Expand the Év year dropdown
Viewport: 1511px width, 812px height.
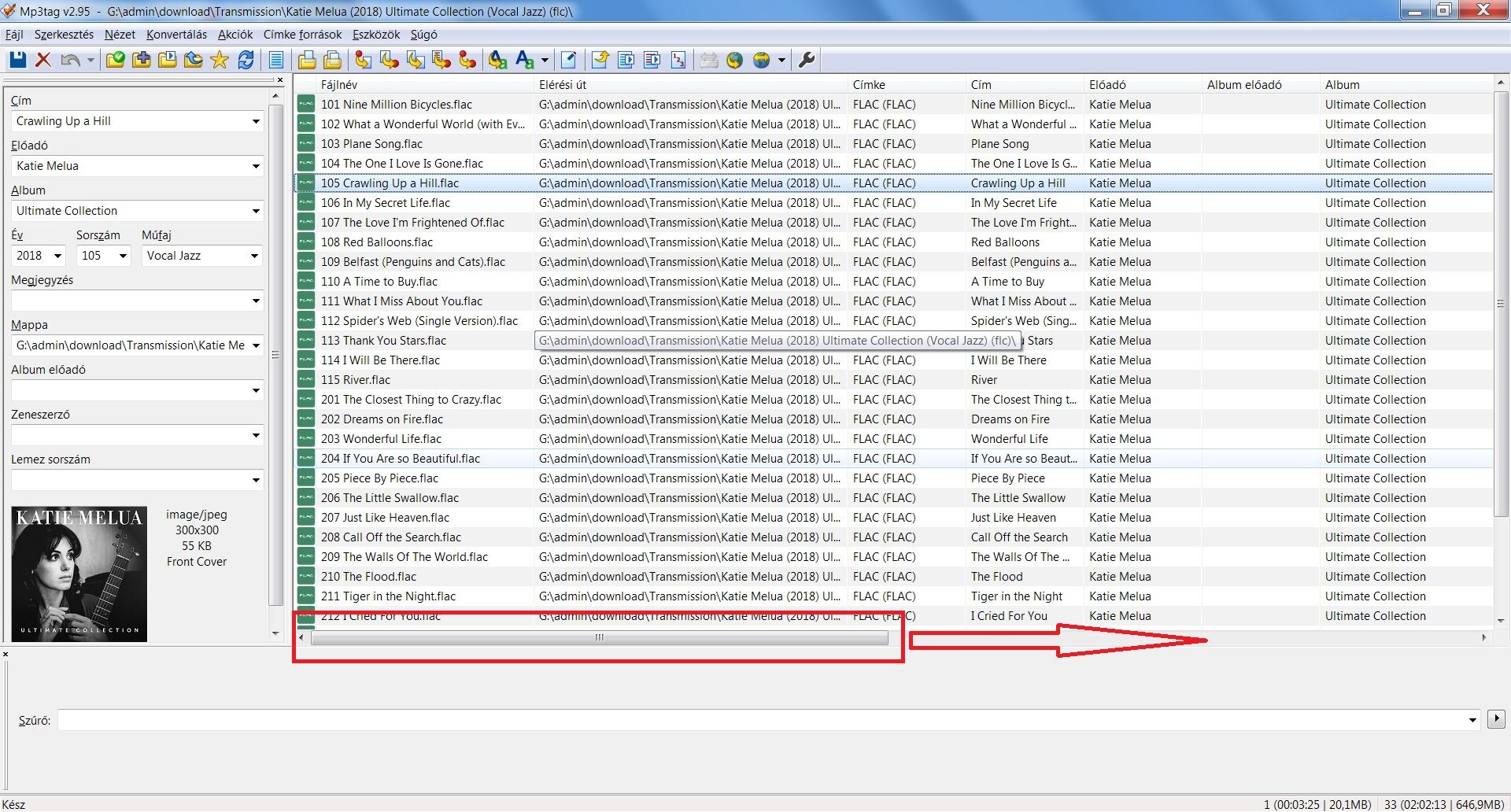point(57,256)
